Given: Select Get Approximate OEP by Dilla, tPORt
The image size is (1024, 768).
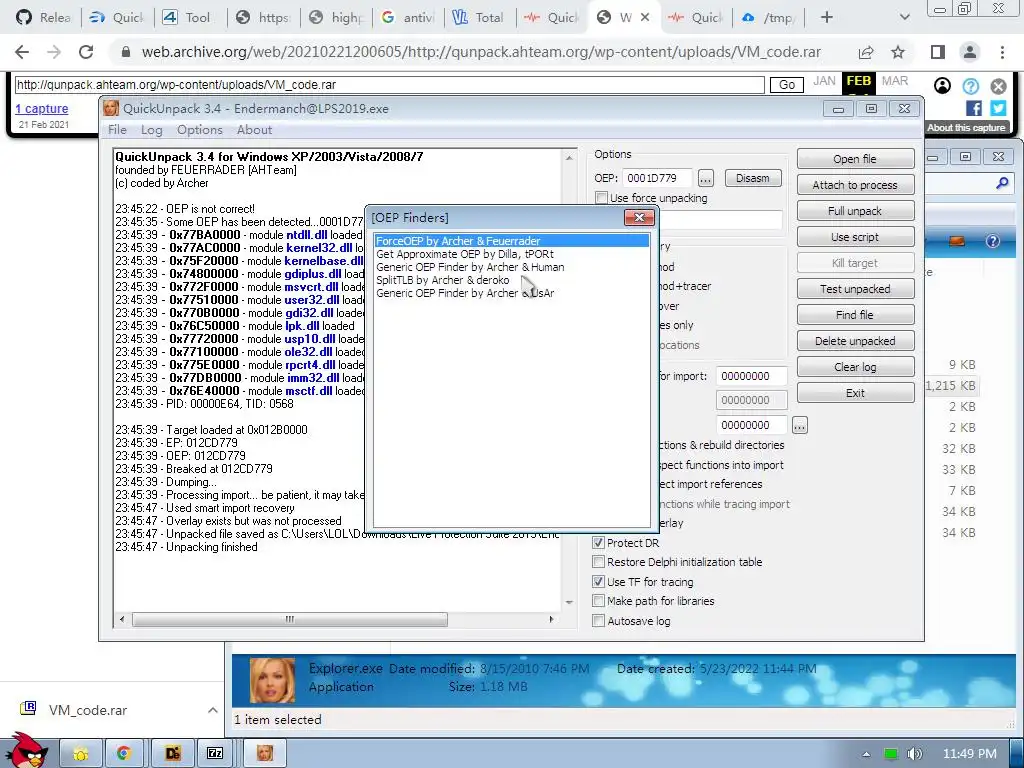Looking at the screenshot, I should tap(511, 254).
